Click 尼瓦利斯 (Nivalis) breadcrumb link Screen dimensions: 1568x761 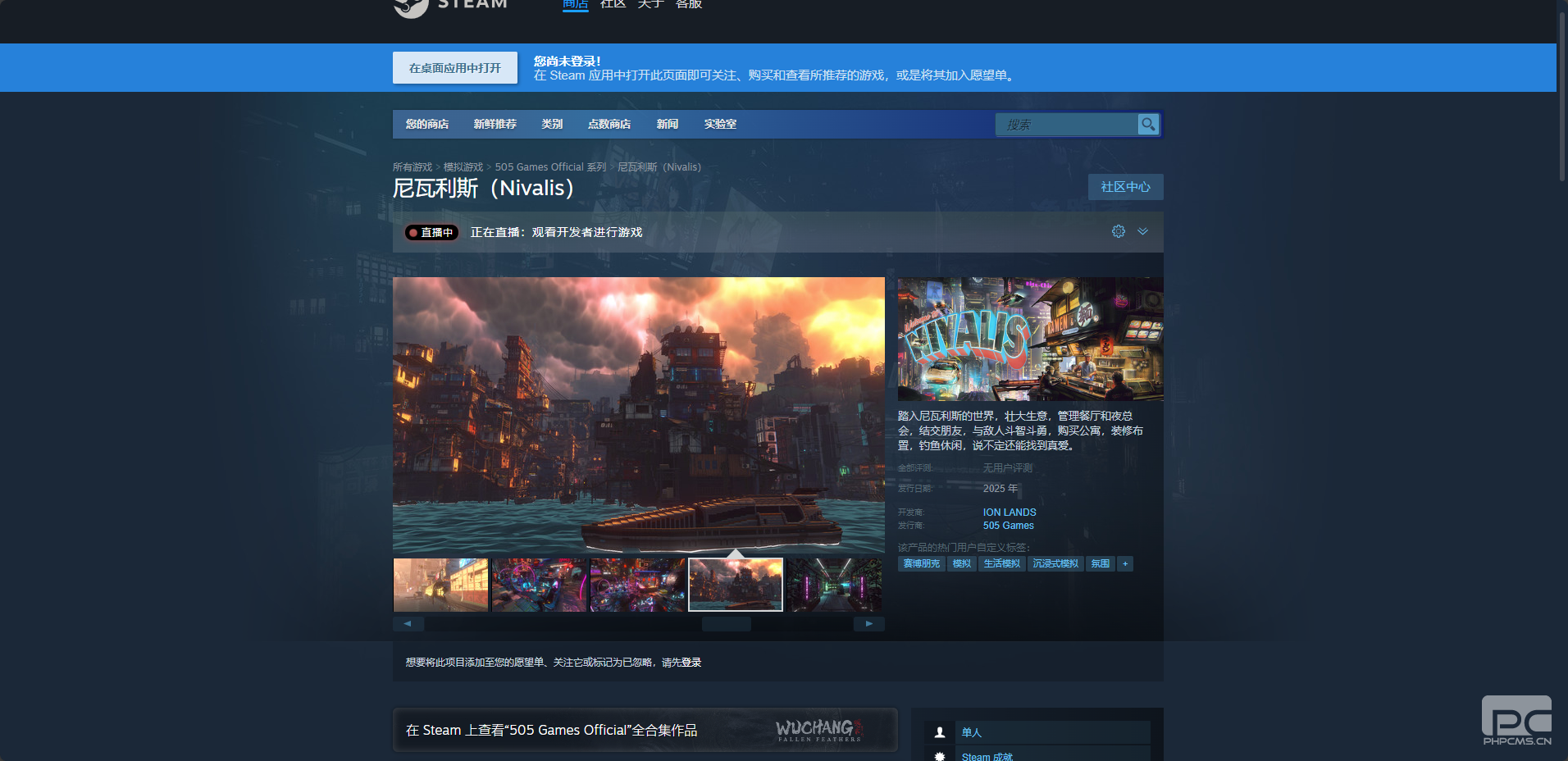pyautogui.click(x=659, y=167)
